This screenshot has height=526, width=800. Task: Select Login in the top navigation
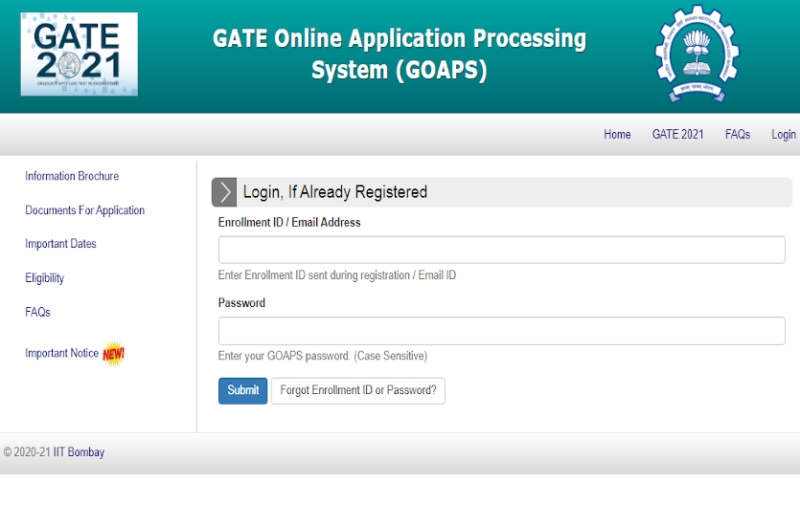pos(783,135)
